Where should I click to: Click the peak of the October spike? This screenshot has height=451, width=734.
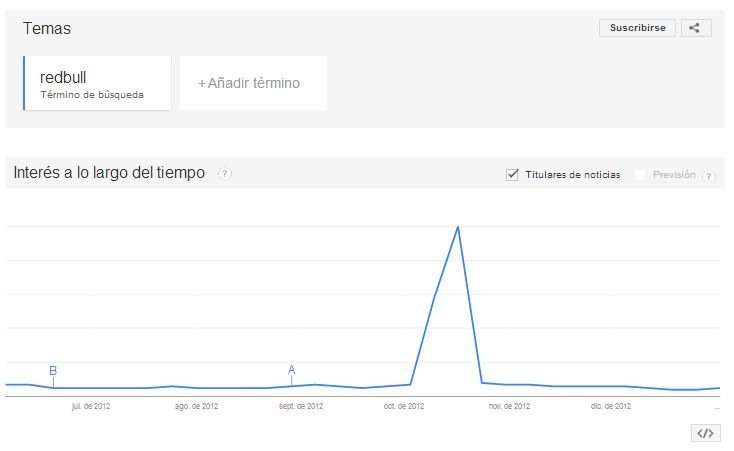(x=458, y=227)
